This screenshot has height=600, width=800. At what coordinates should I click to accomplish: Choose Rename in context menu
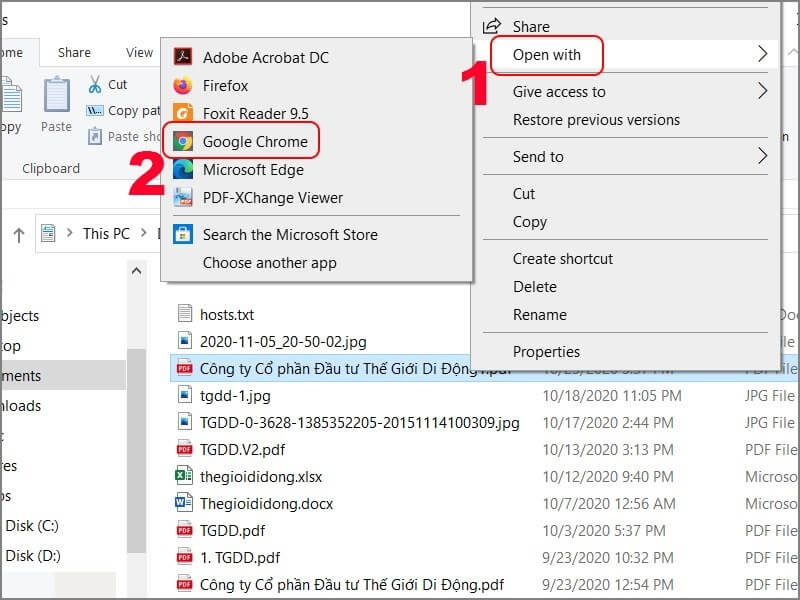tap(539, 315)
